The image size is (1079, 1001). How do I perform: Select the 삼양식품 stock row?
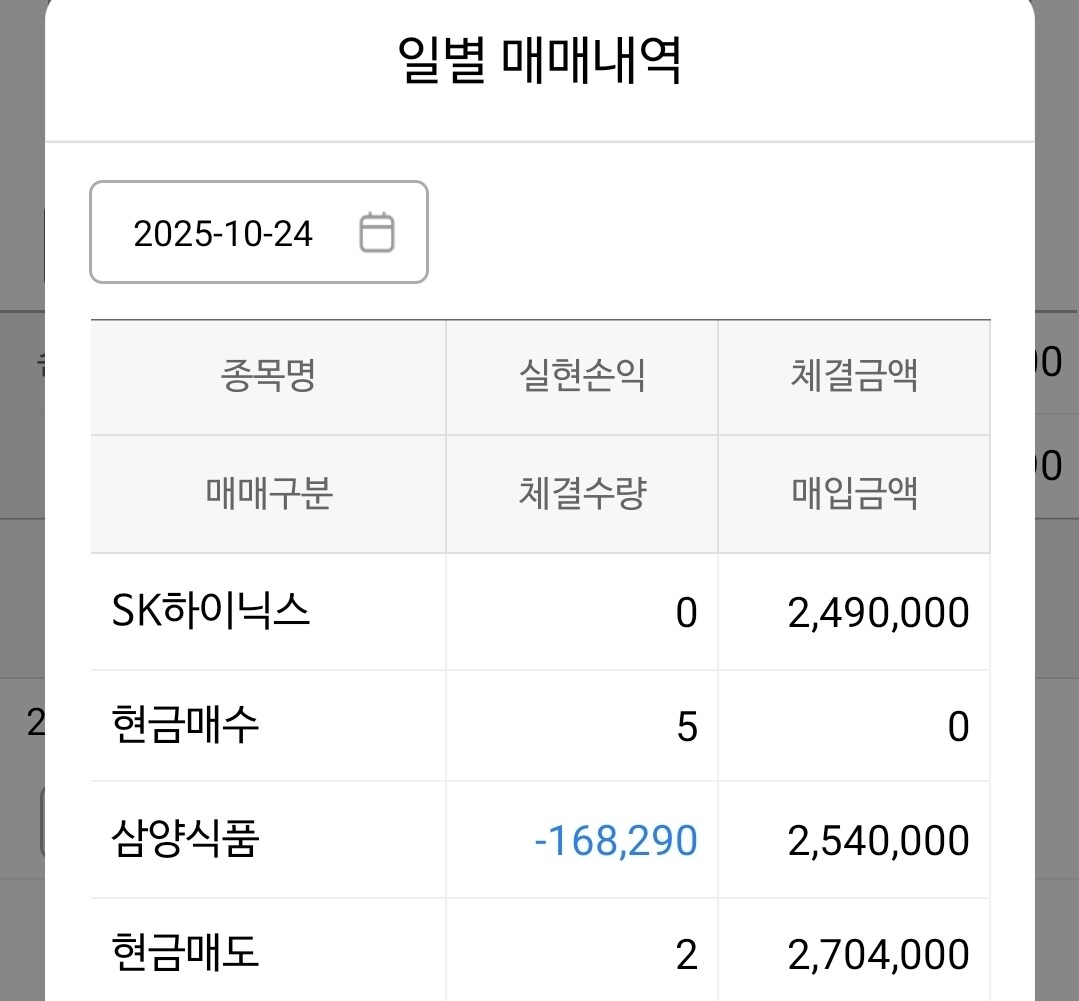186,840
